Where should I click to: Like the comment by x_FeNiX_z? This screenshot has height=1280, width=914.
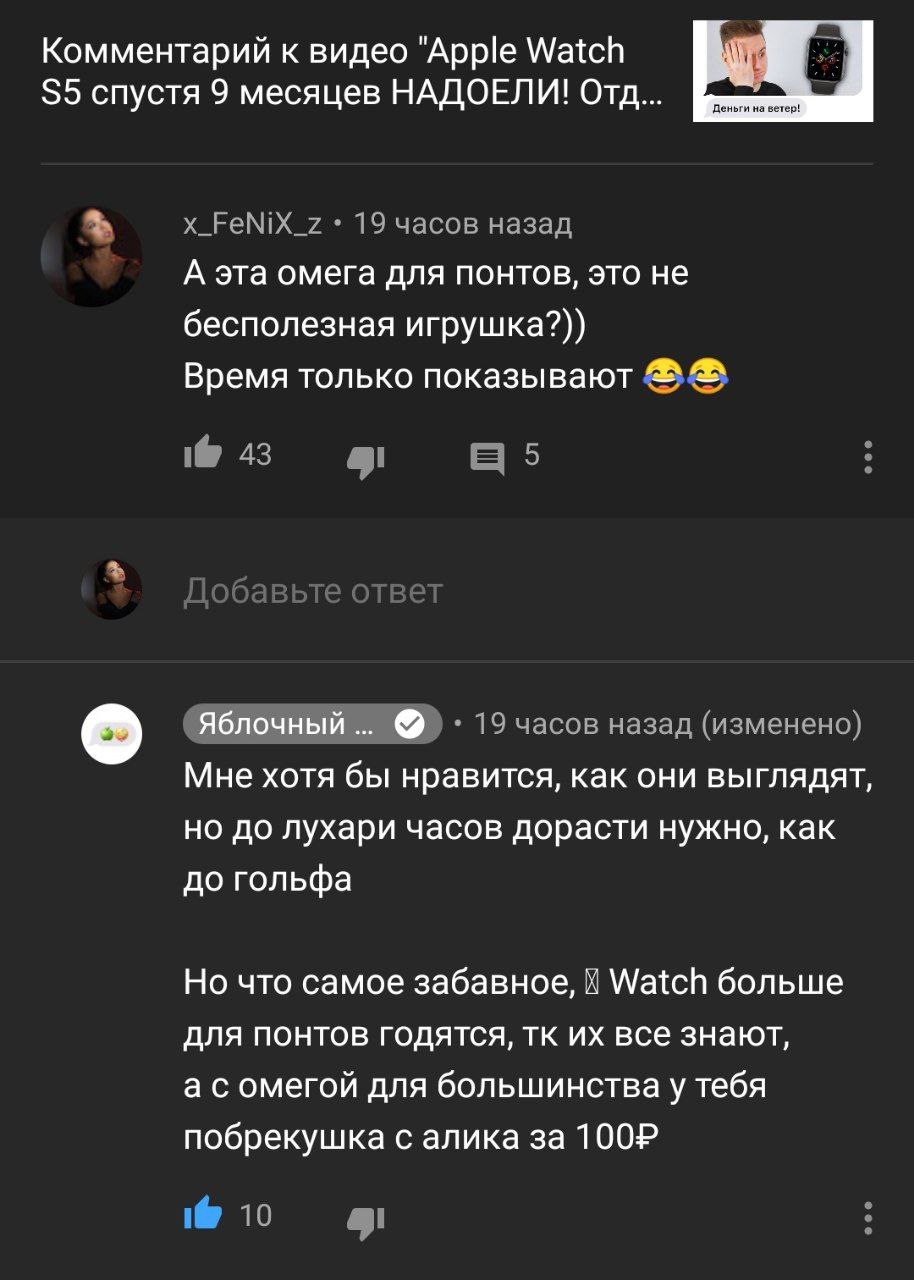coord(203,455)
